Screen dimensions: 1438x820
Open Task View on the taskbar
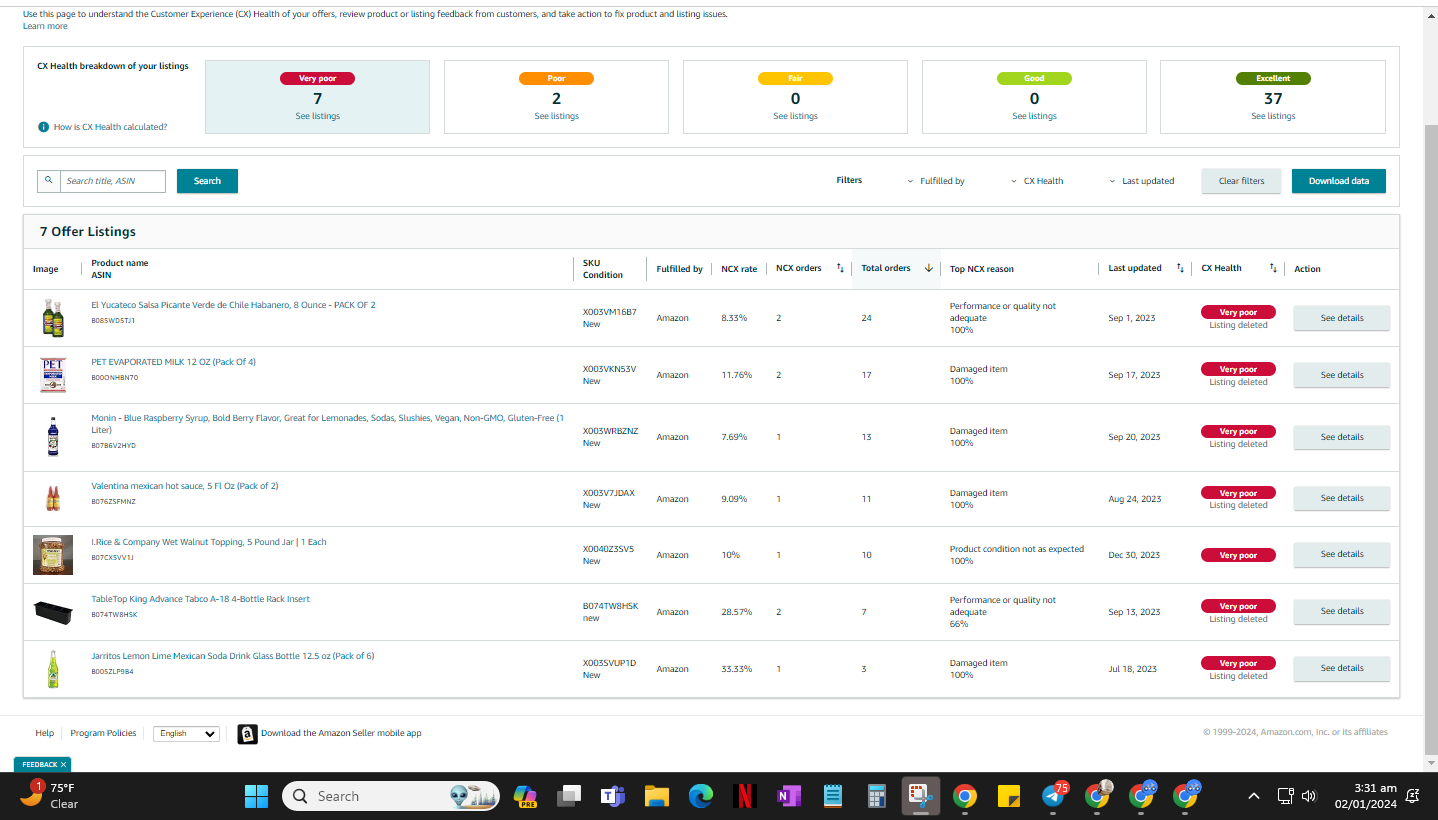pos(569,796)
